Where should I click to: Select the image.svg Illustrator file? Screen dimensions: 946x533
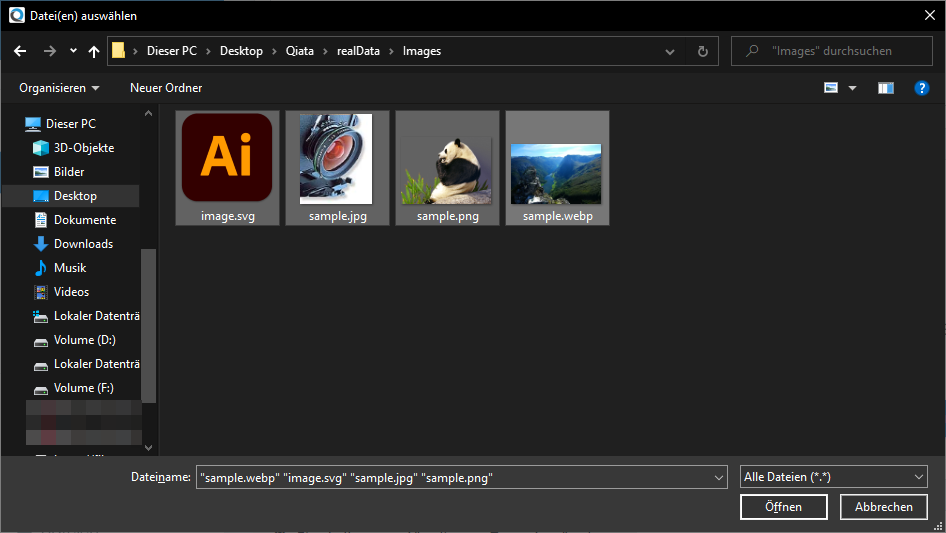(227, 167)
